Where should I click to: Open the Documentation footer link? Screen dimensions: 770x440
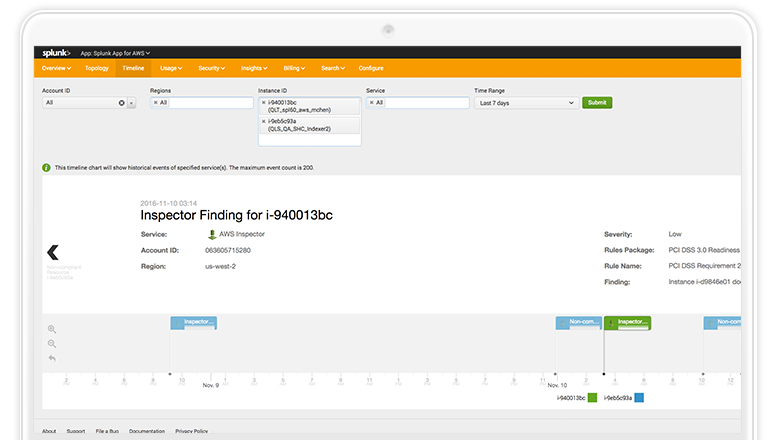click(x=147, y=431)
